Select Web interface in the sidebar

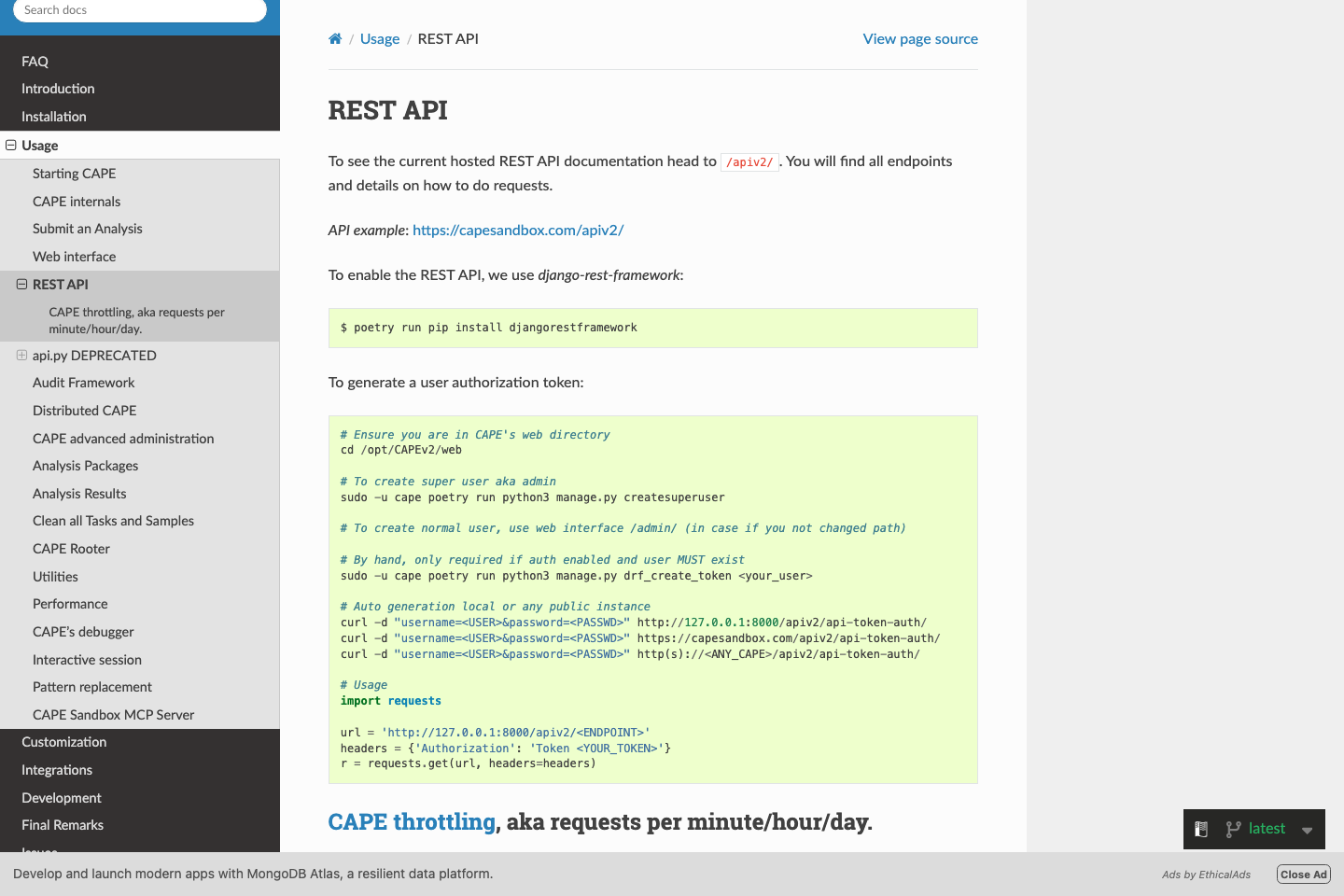coord(75,256)
